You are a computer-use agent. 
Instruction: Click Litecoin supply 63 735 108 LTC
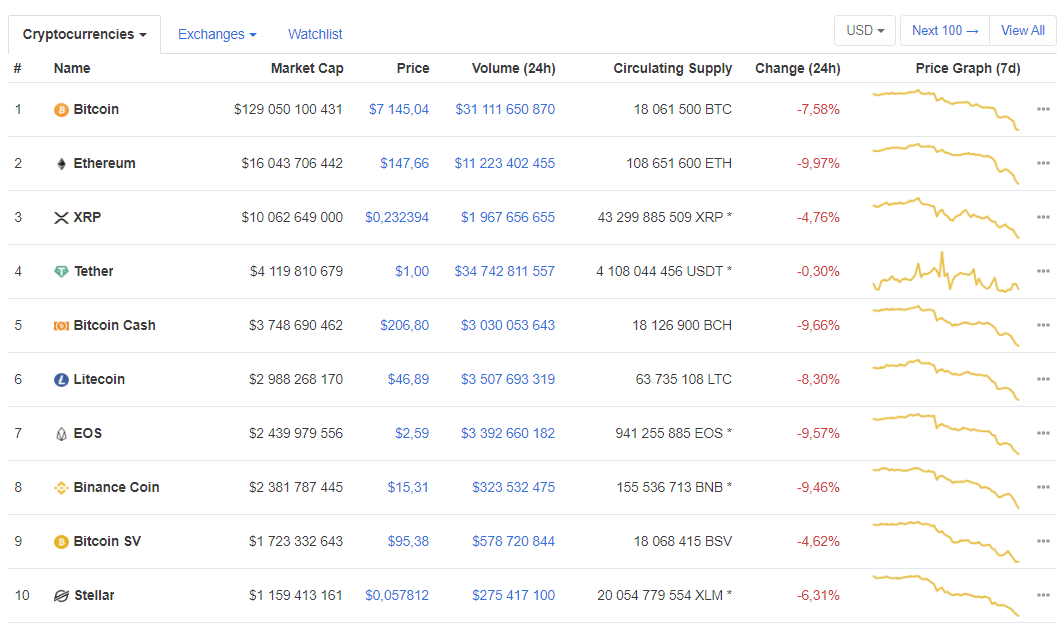tap(683, 379)
